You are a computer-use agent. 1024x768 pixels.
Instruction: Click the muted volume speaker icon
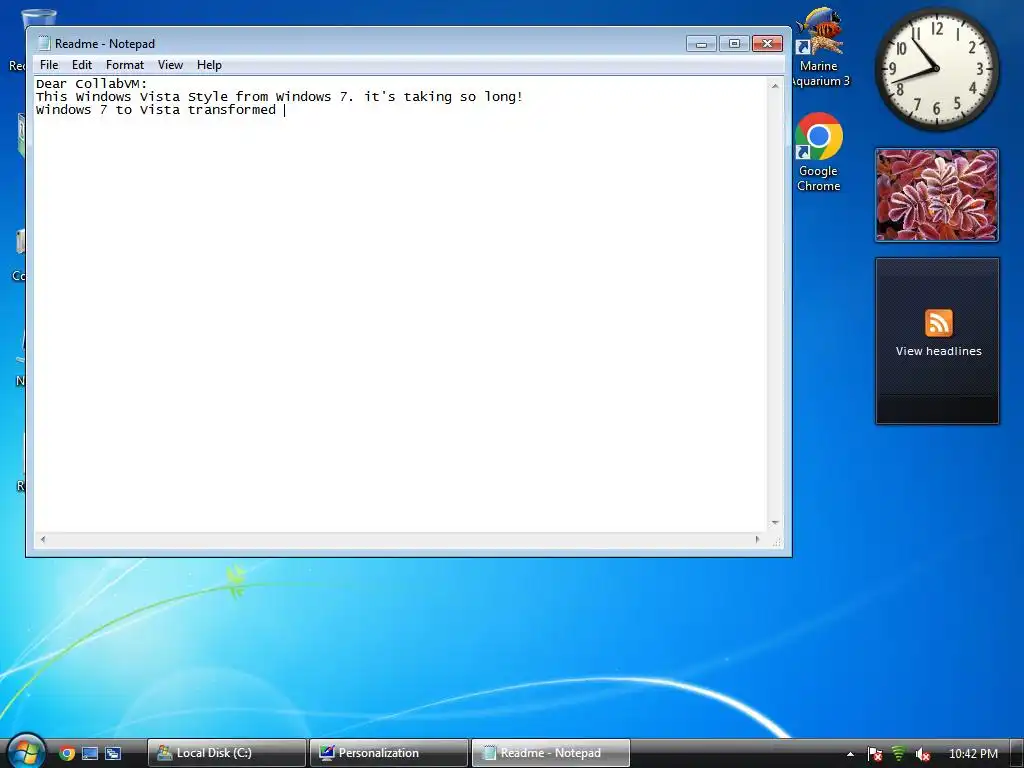pyautogui.click(x=922, y=754)
